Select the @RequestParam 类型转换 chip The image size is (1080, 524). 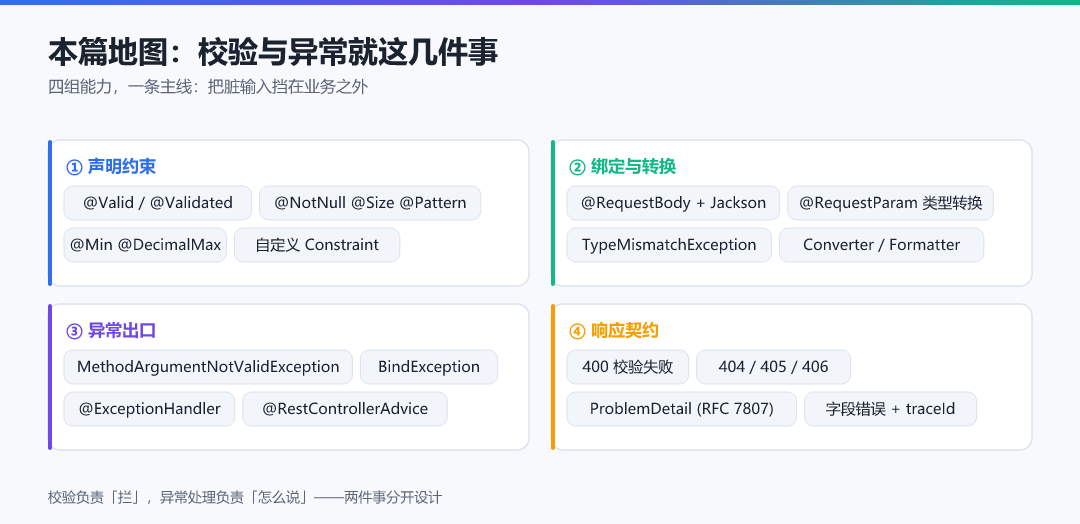[890, 203]
